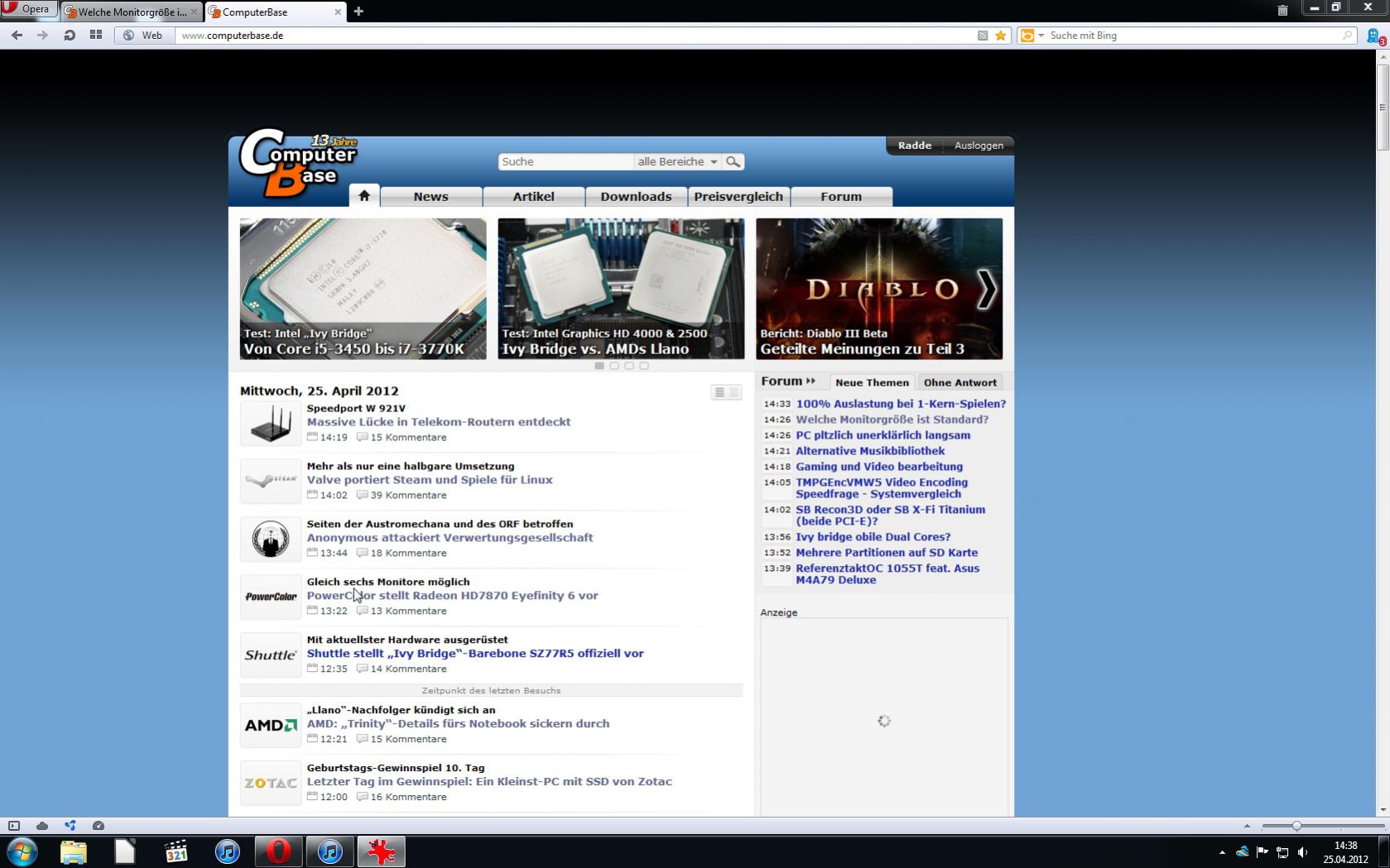
Task: Close the 'Welche Monitorgröße i...' tab
Action: click(194, 12)
